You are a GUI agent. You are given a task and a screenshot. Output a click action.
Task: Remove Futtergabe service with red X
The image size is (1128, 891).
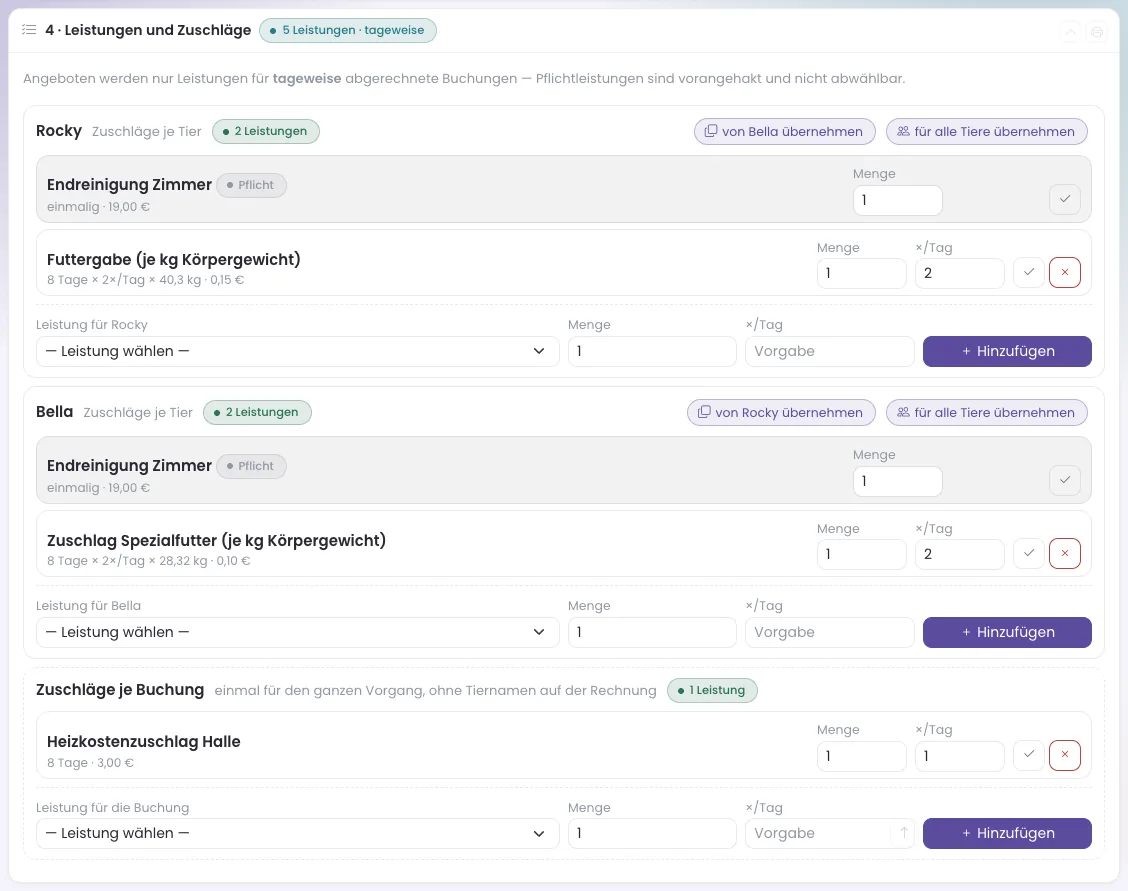pyautogui.click(x=1065, y=273)
